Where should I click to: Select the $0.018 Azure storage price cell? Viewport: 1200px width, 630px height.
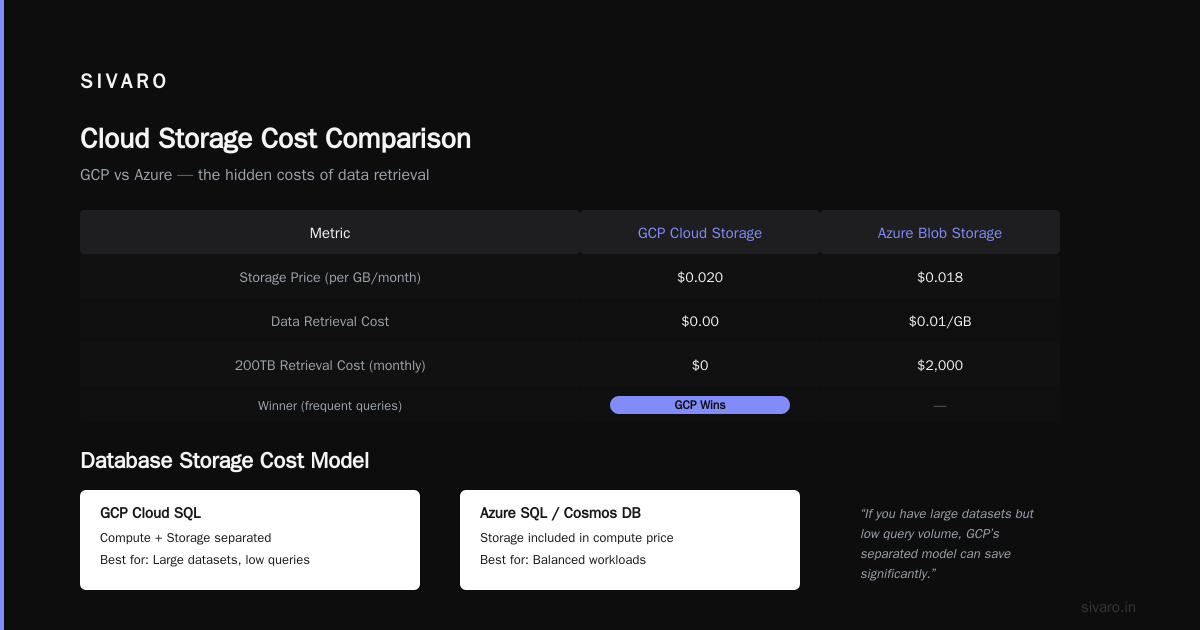(940, 277)
